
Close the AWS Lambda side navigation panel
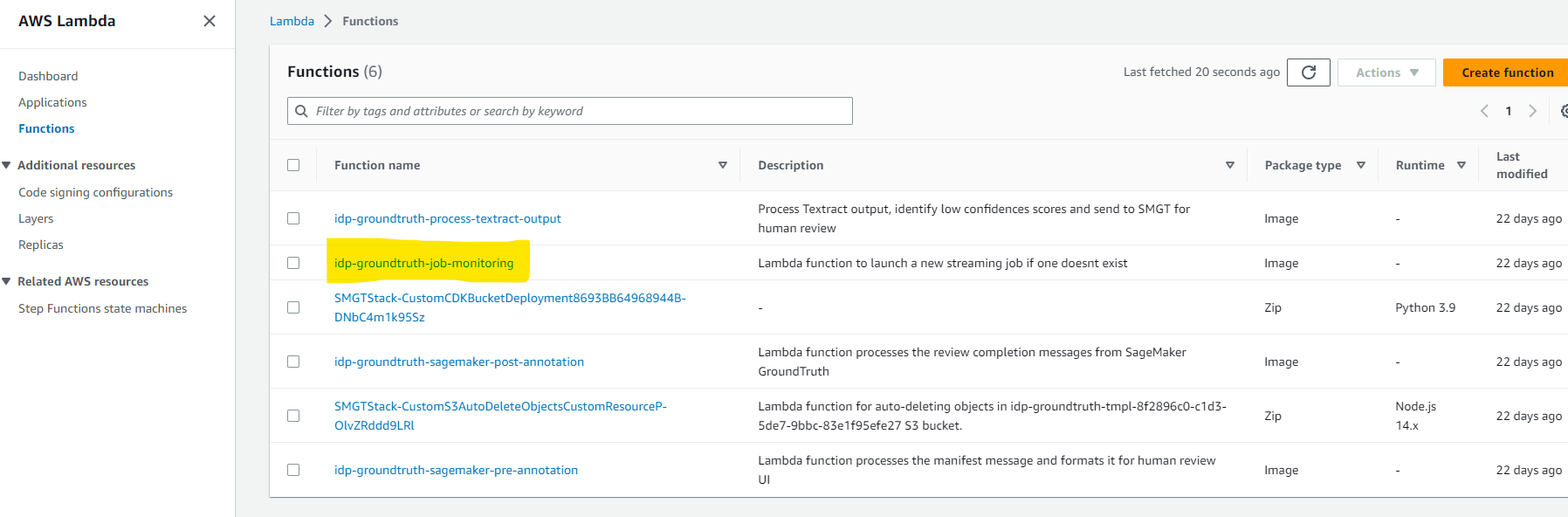click(x=210, y=21)
